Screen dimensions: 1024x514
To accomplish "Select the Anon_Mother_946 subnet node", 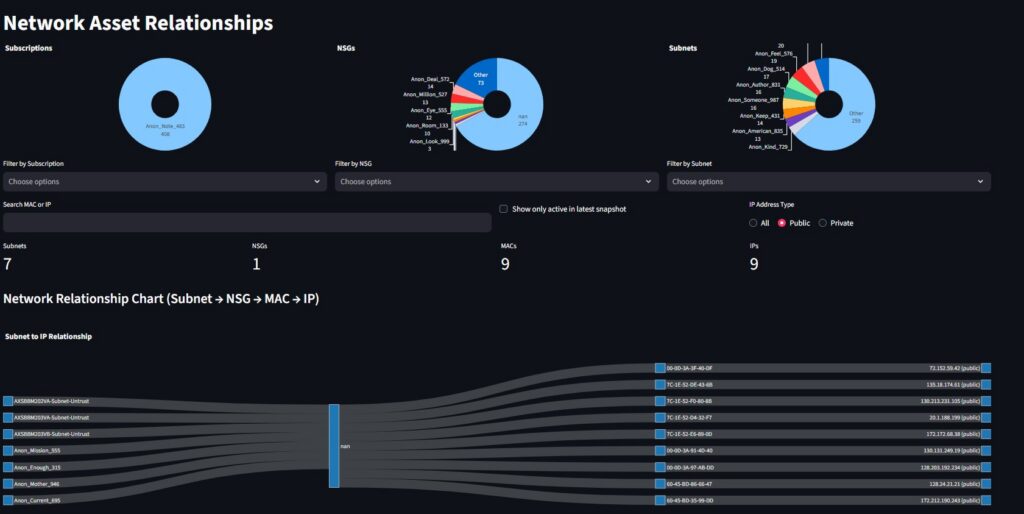I will pyautogui.click(x=8, y=483).
